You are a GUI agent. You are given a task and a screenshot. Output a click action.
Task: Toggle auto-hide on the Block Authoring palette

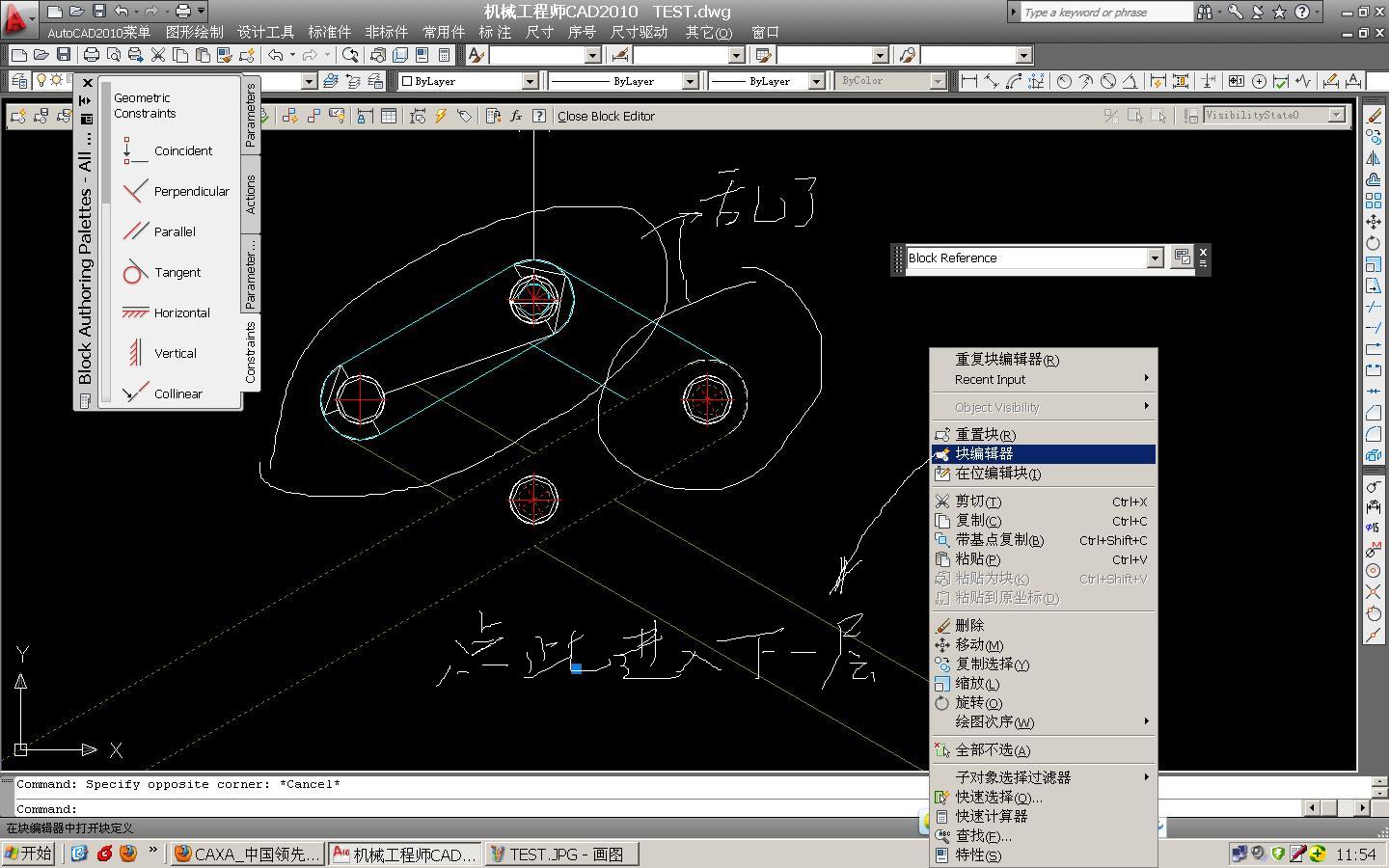click(86, 100)
